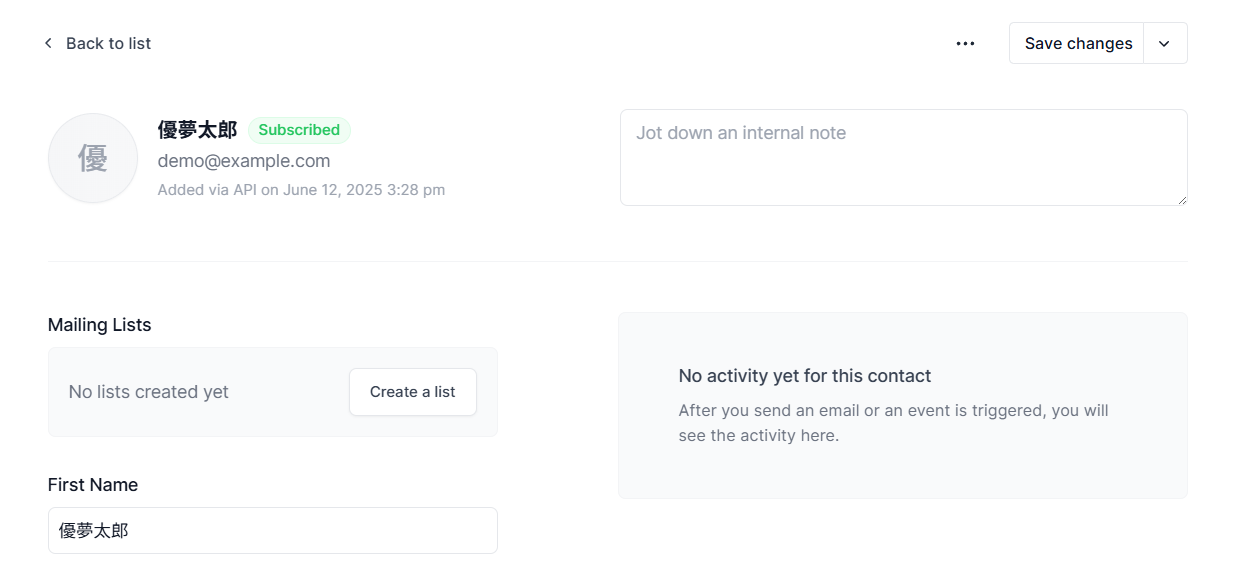Open the three-dot more options menu
1243x584 pixels.
point(965,43)
